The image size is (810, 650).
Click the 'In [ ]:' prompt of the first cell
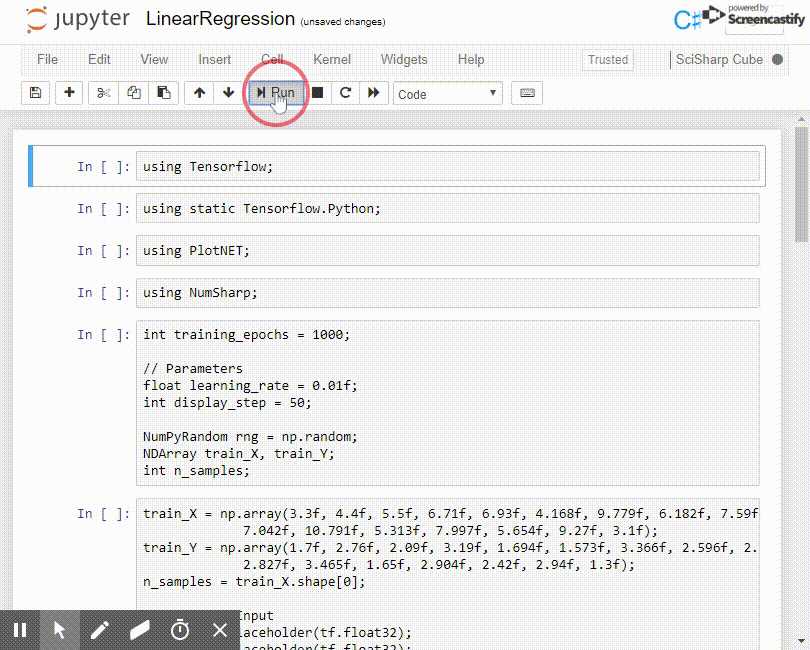[103, 167]
